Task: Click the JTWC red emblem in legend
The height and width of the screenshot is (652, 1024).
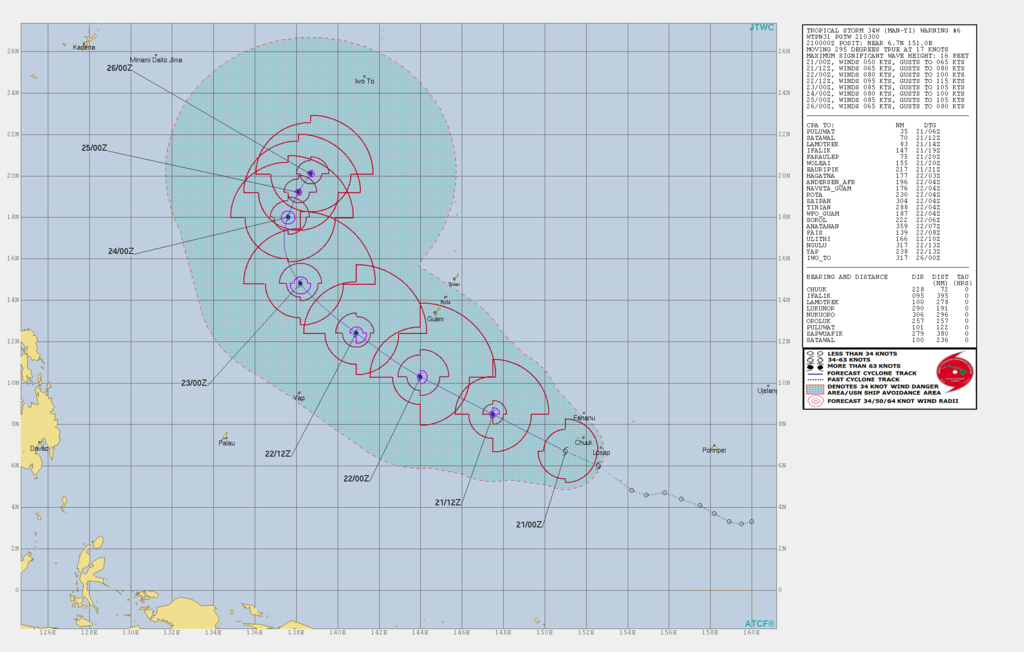Action: click(x=954, y=371)
